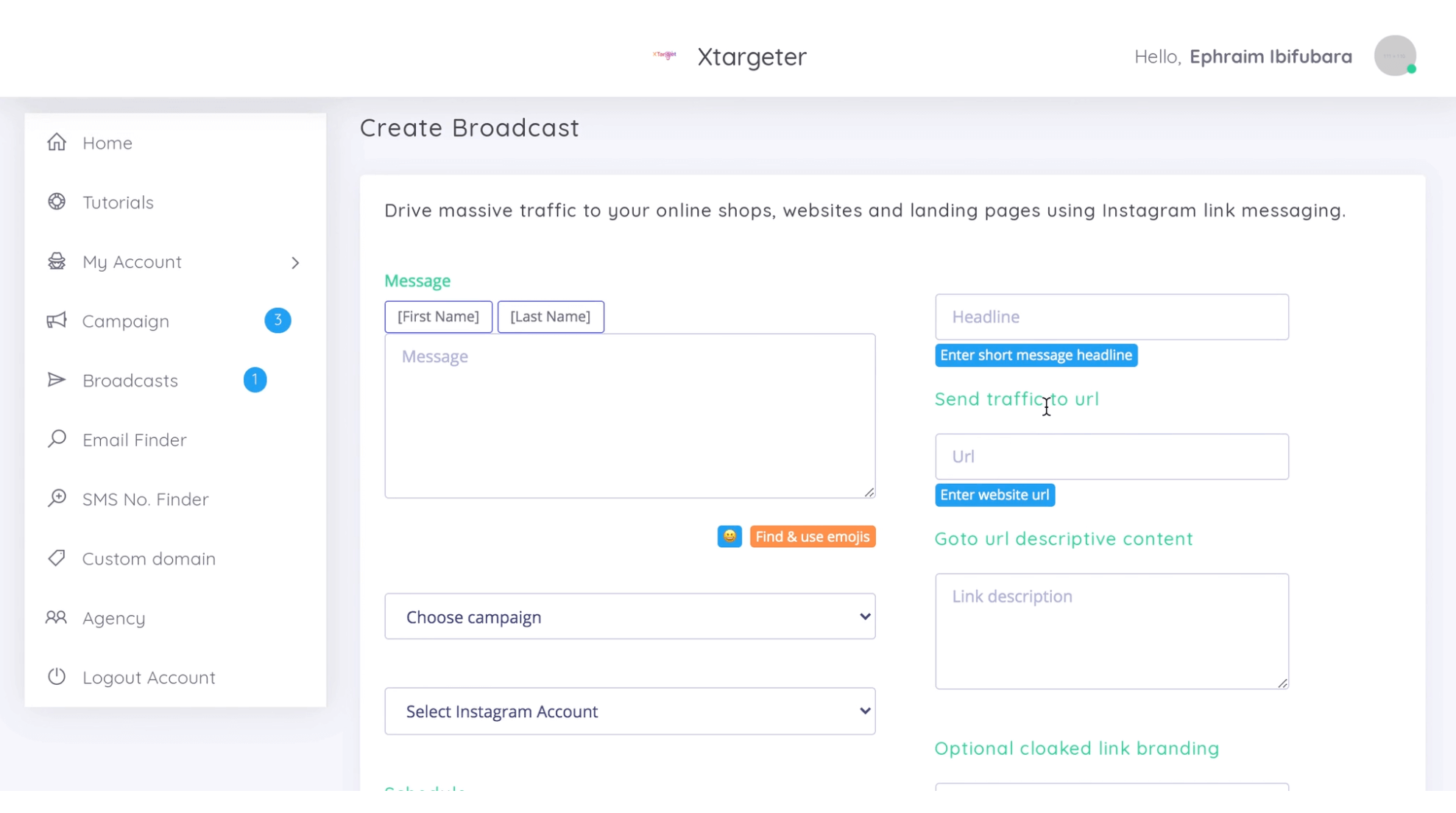
Task: Click the Broadcasts sidebar icon
Action: pyautogui.click(x=56, y=380)
